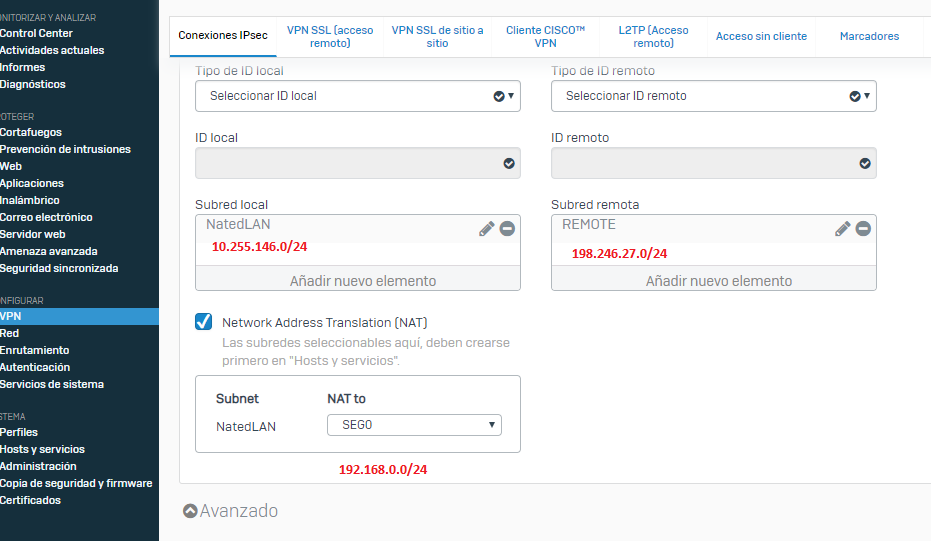This screenshot has height=541, width=931.
Task: Go to the L2TP (Acceso remoto) tab
Action: coord(653,37)
